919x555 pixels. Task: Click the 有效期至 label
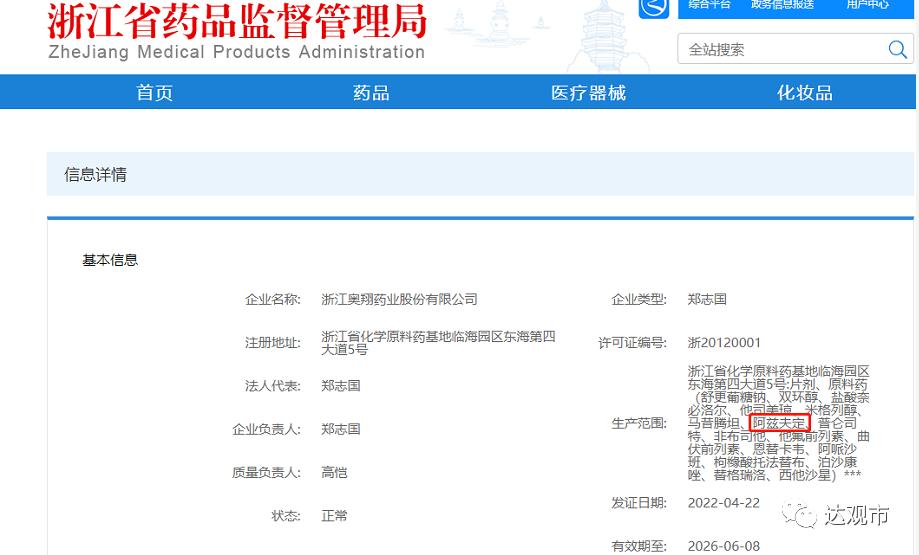[639, 546]
